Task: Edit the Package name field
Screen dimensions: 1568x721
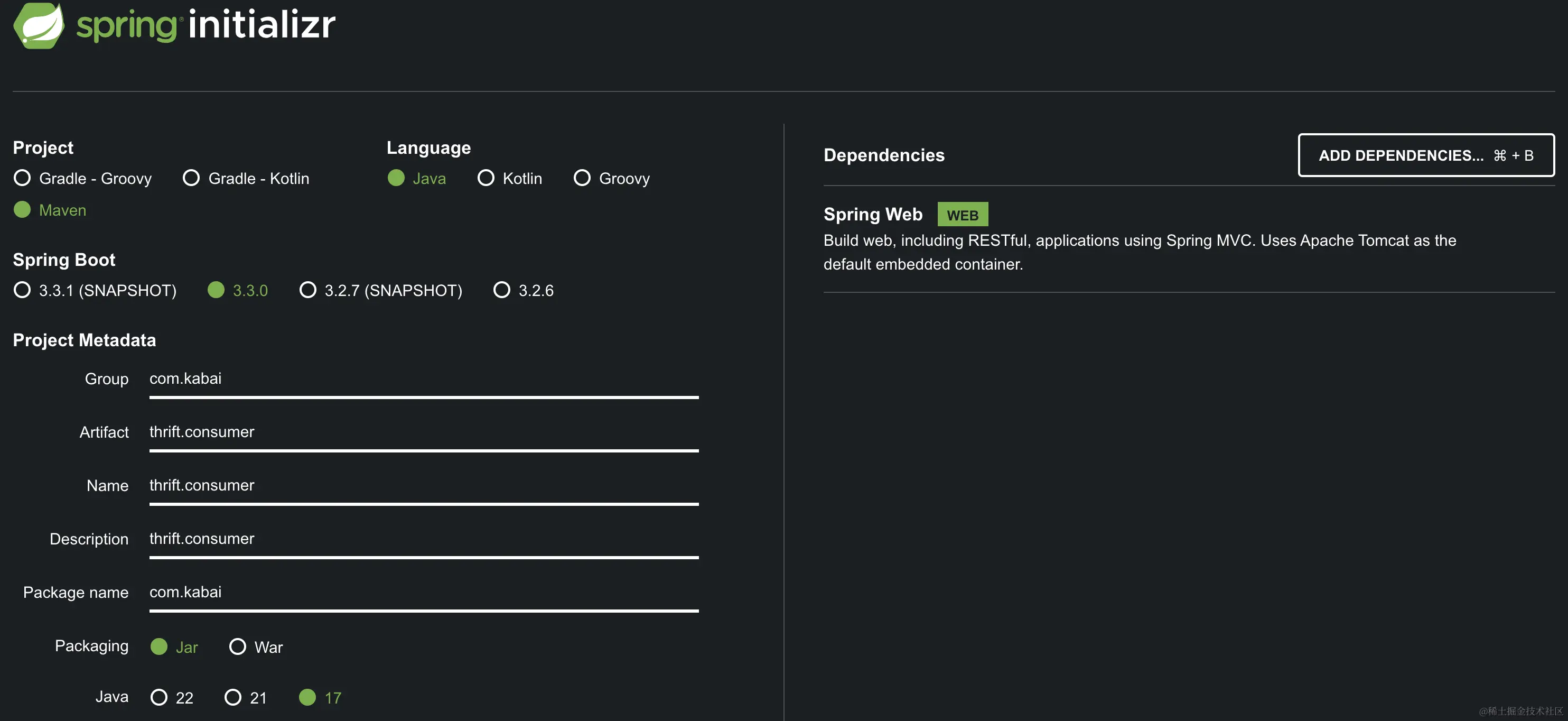Action: tap(424, 593)
